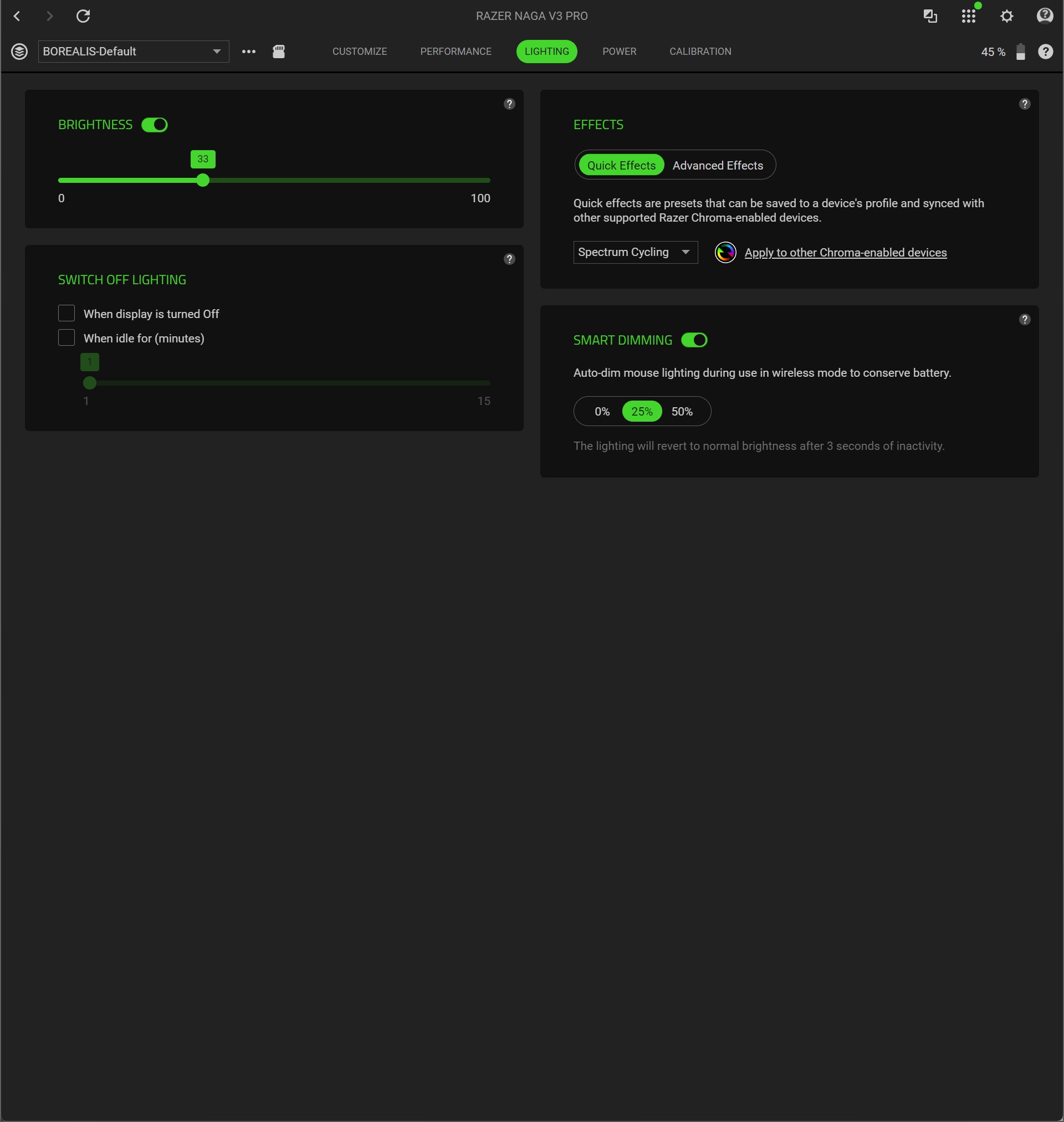Click the profile layers icon
Viewport: 1064px width, 1122px height.
[19, 52]
